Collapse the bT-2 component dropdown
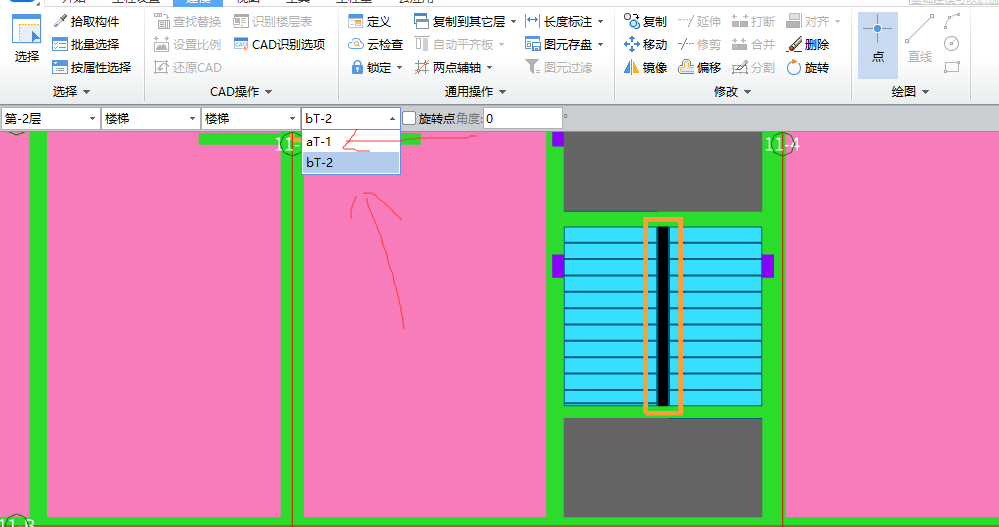The width and height of the screenshot is (999, 527). click(x=392, y=119)
